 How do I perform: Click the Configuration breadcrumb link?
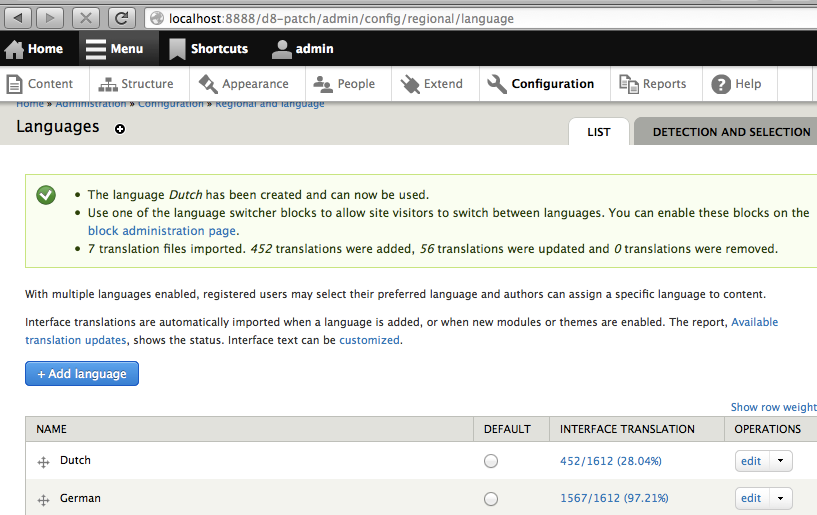[x=171, y=104]
